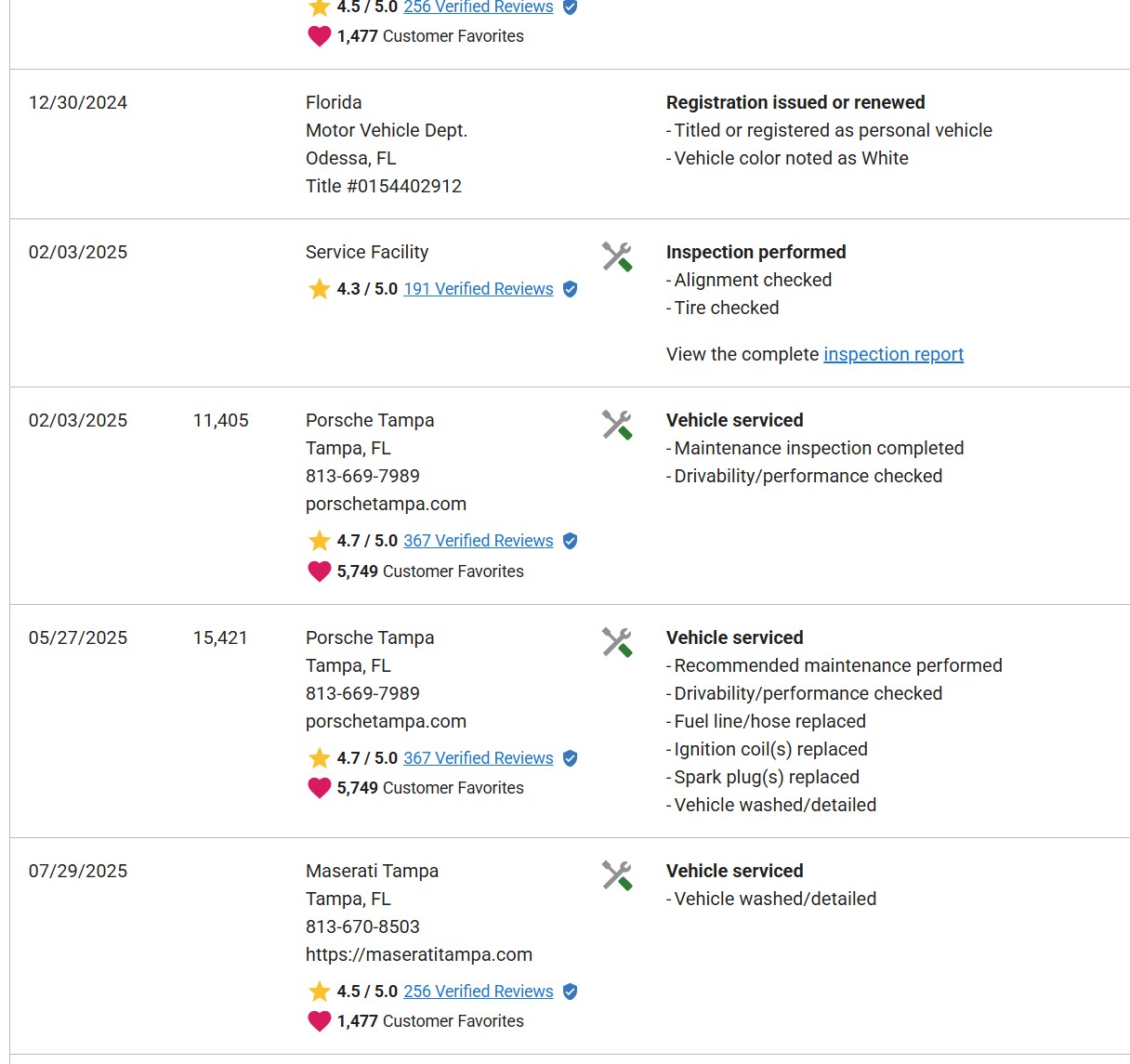This screenshot has height=1064, width=1130.
Task: Click wrench icon for 05/27/2025 service record
Action: pyautogui.click(x=616, y=642)
